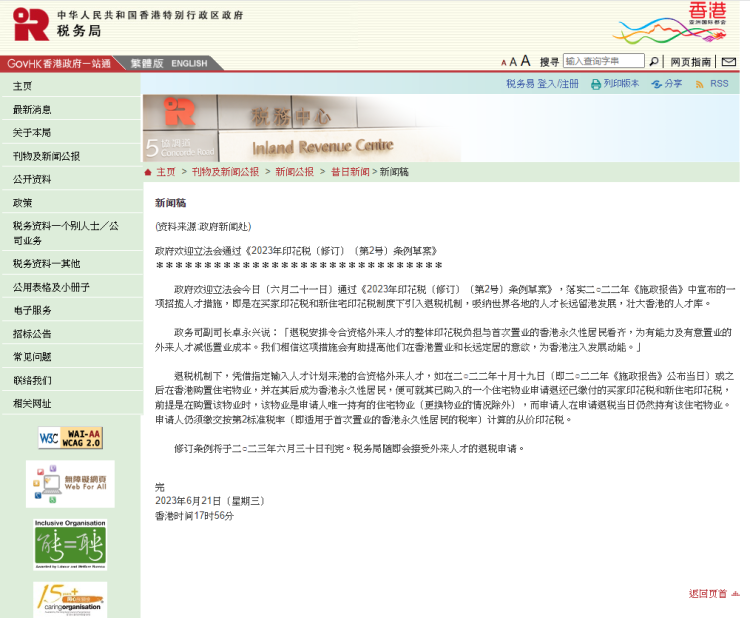Open the W3C WAI-AA WCAG 2.0 badge

point(70,438)
